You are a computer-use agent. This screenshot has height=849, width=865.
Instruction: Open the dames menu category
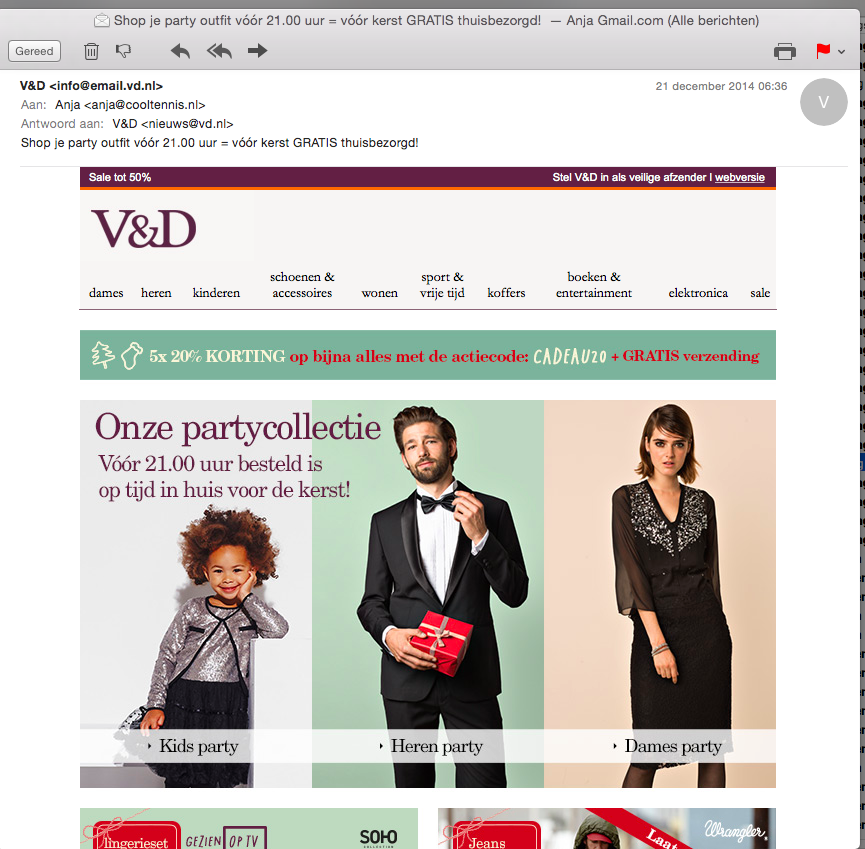[x=106, y=293]
